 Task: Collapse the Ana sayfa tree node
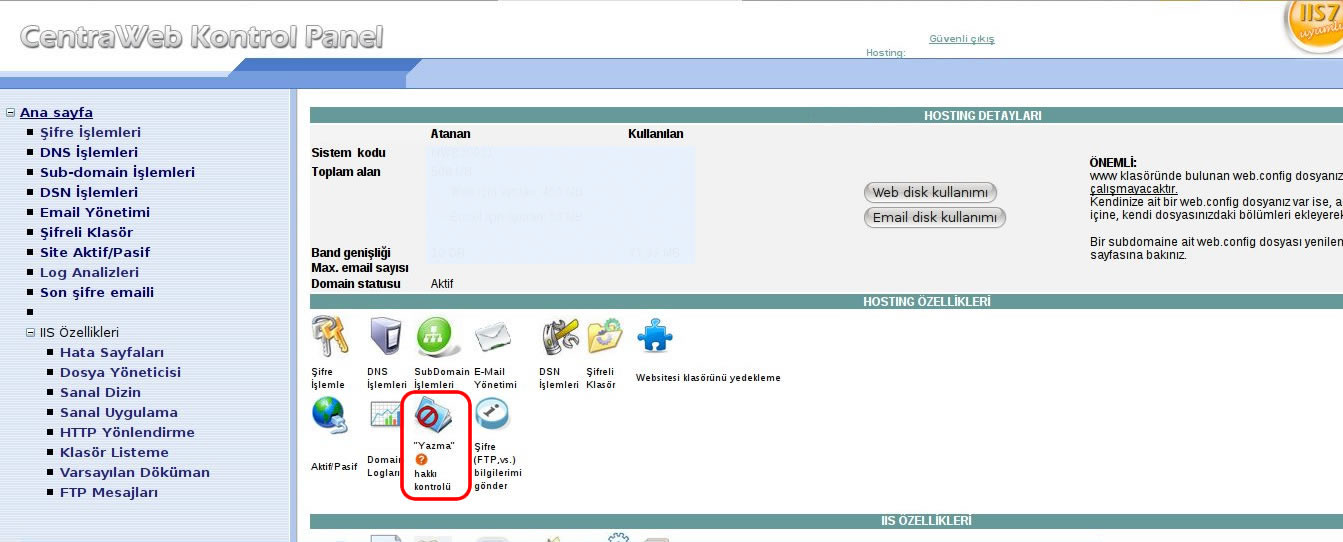(10, 113)
